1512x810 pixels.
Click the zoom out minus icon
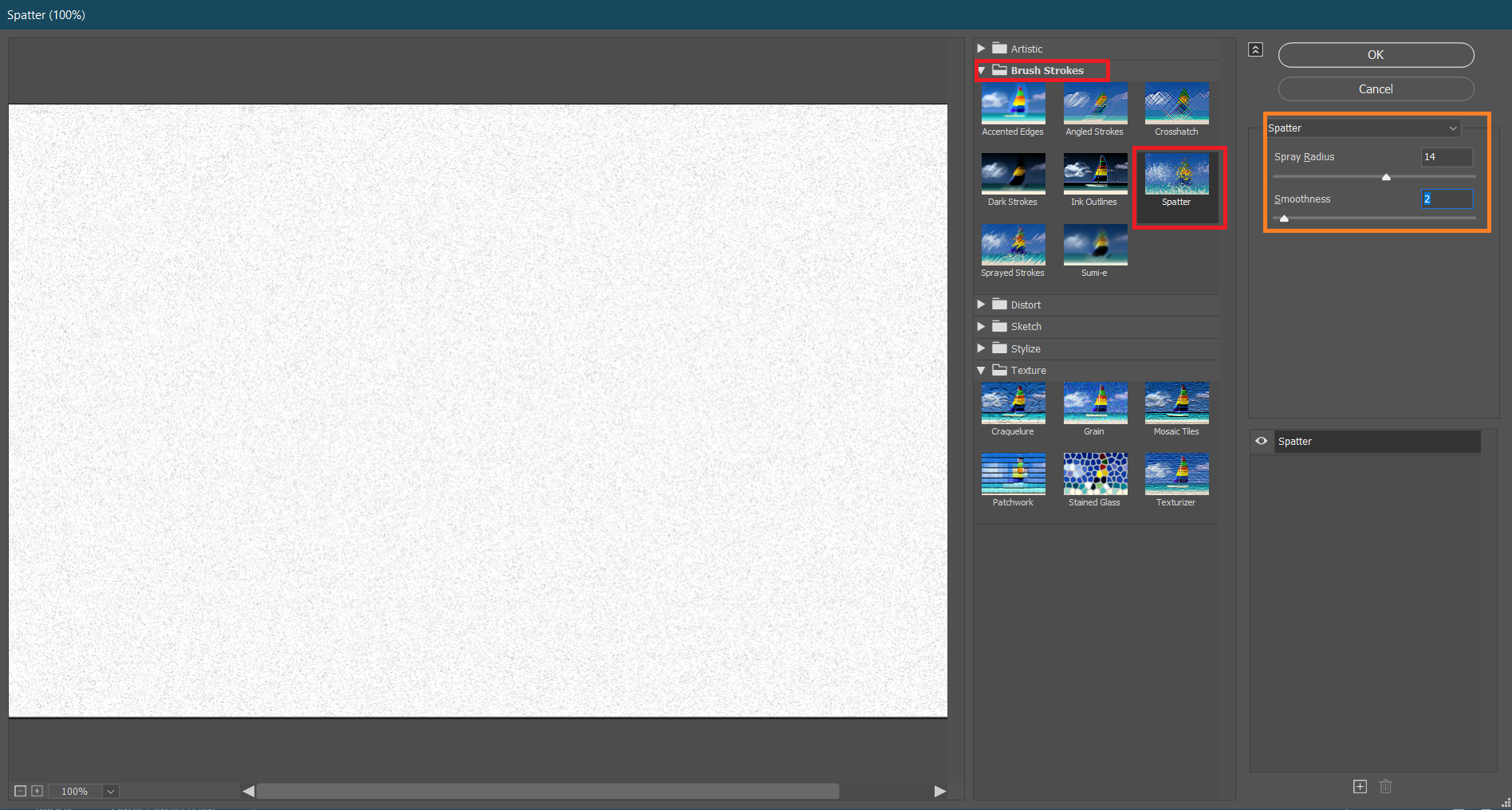click(x=21, y=791)
